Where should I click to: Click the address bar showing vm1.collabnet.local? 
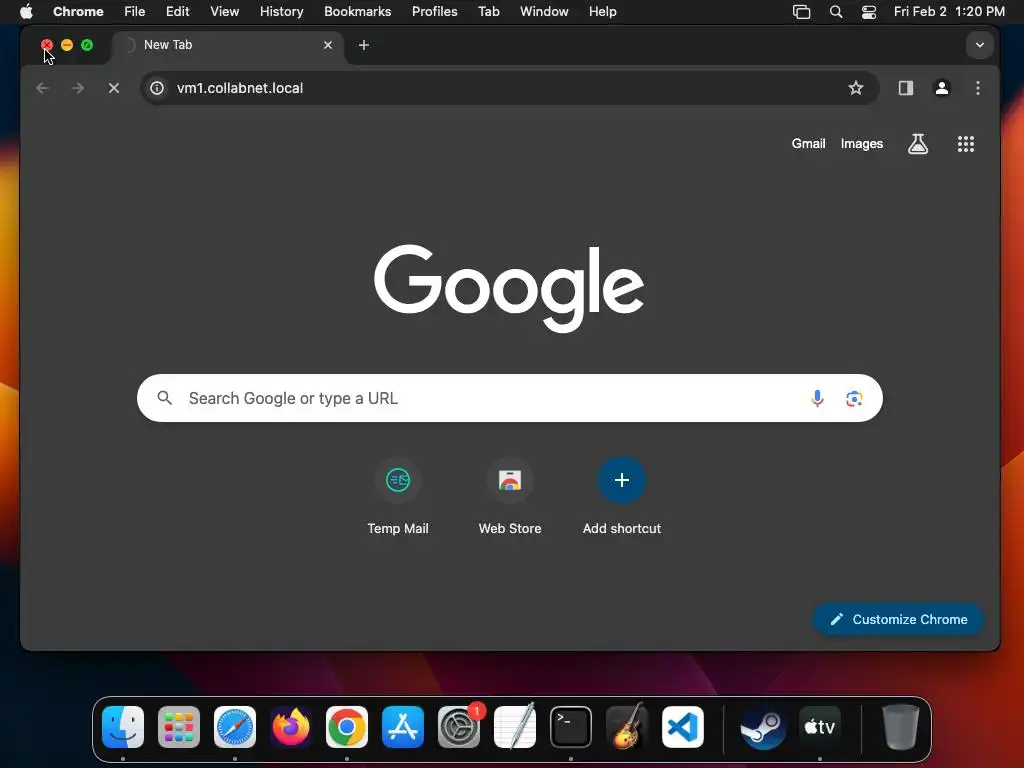click(509, 88)
